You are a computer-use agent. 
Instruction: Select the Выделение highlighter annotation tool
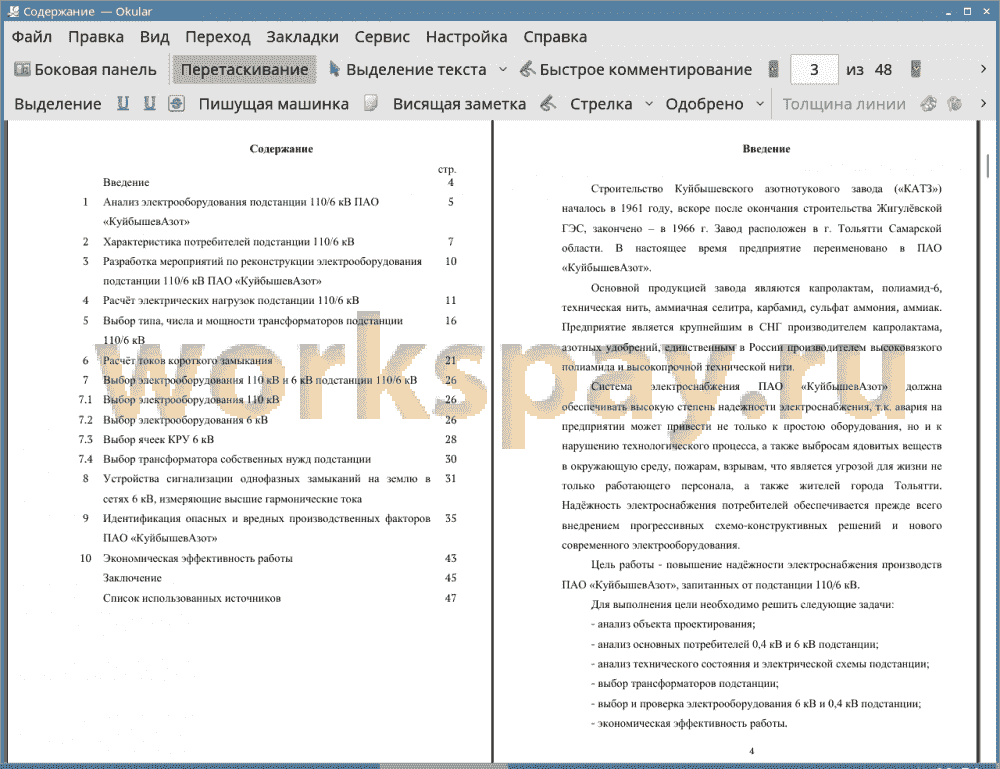click(57, 104)
